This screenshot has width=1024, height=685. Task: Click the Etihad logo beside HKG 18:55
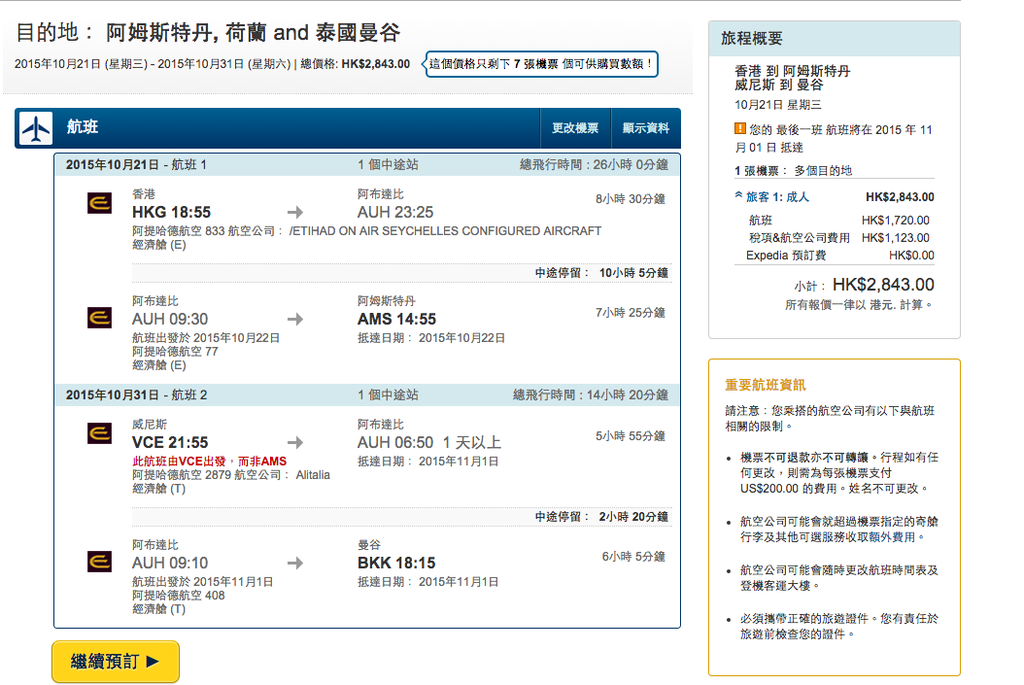99,203
